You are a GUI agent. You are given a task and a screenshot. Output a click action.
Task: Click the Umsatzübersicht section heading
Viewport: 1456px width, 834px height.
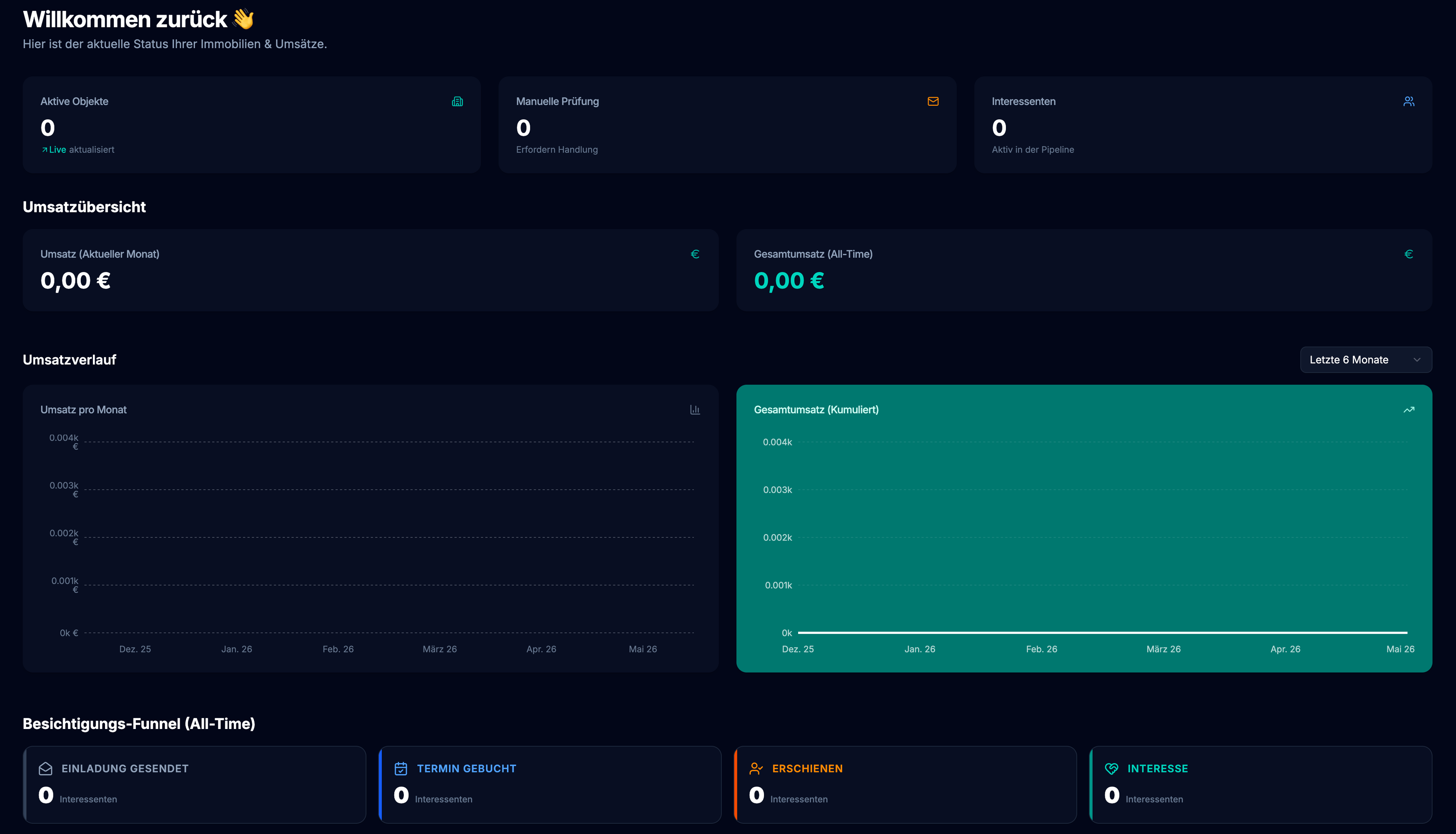(x=84, y=207)
